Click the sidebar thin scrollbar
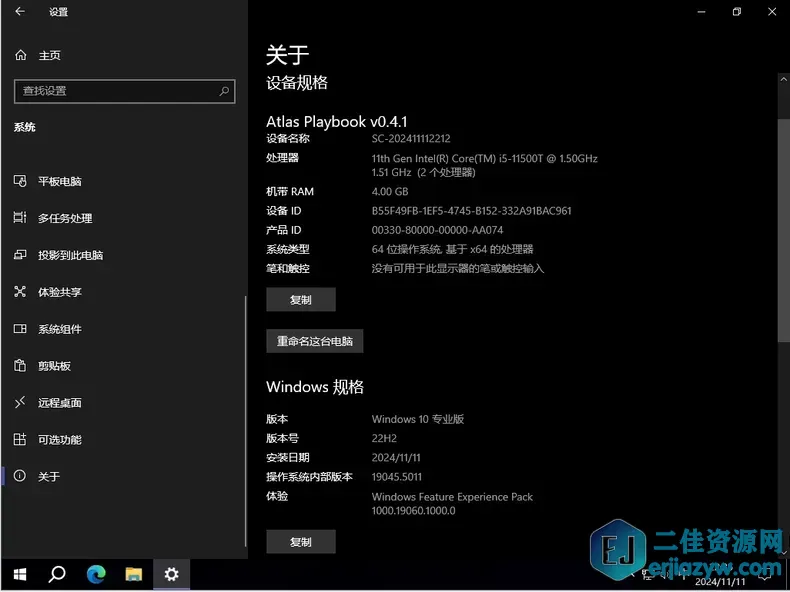 [x=245, y=421]
